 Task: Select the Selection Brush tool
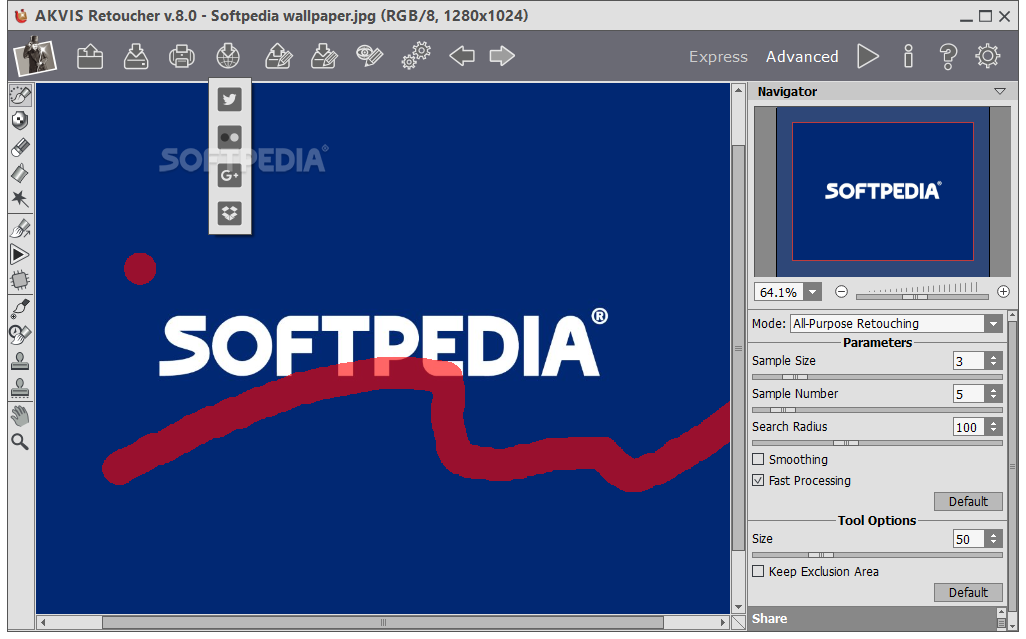tap(20, 95)
